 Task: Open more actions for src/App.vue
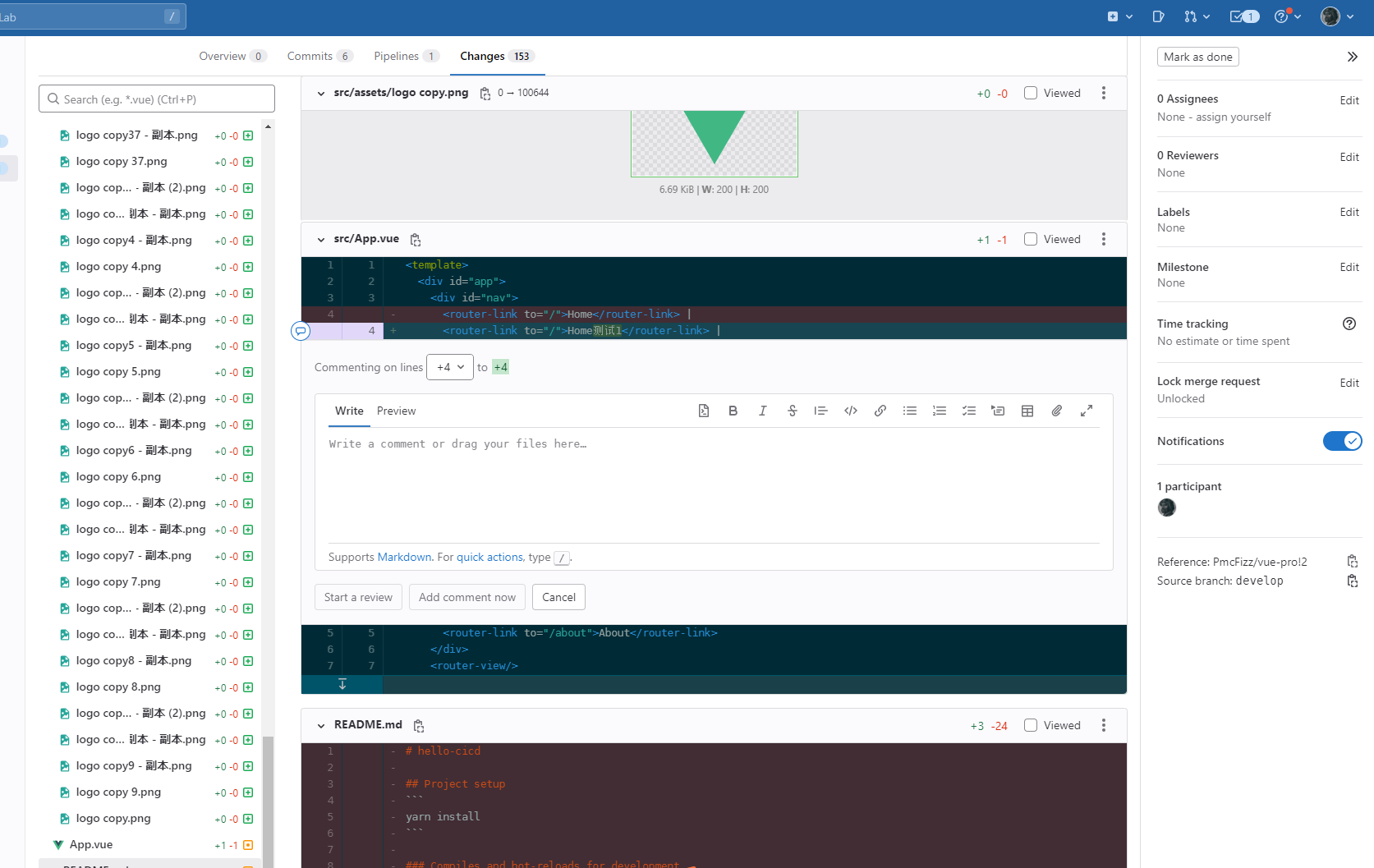tap(1104, 239)
